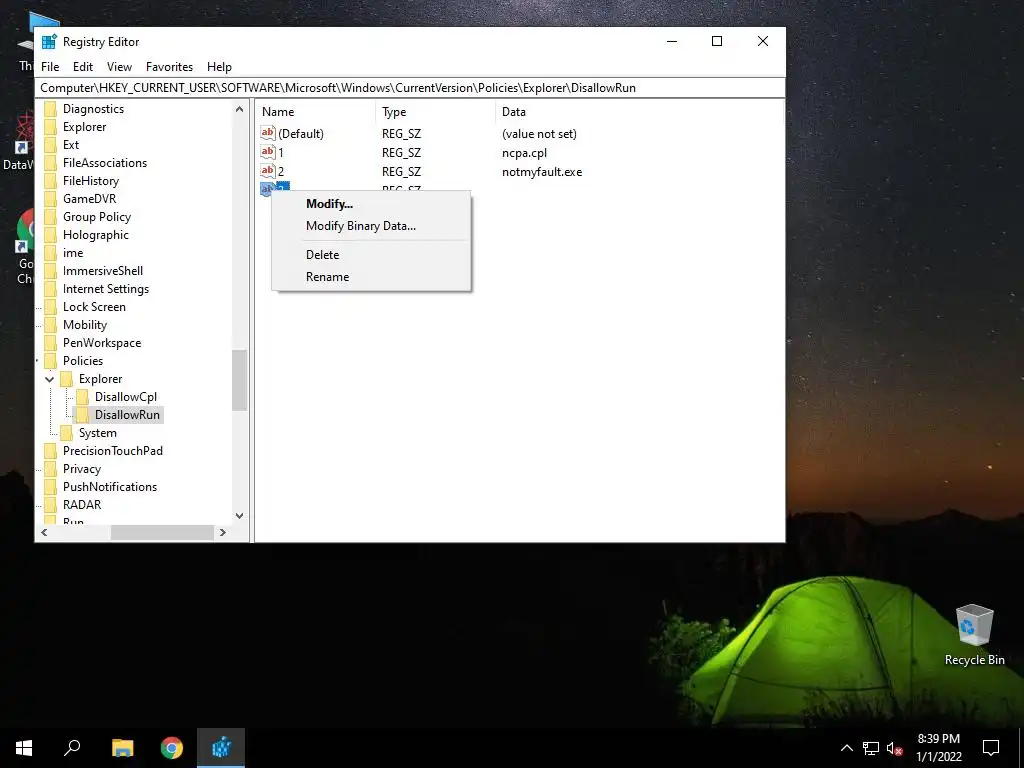
Task: Click the DisallowCpl folder icon
Action: point(82,396)
